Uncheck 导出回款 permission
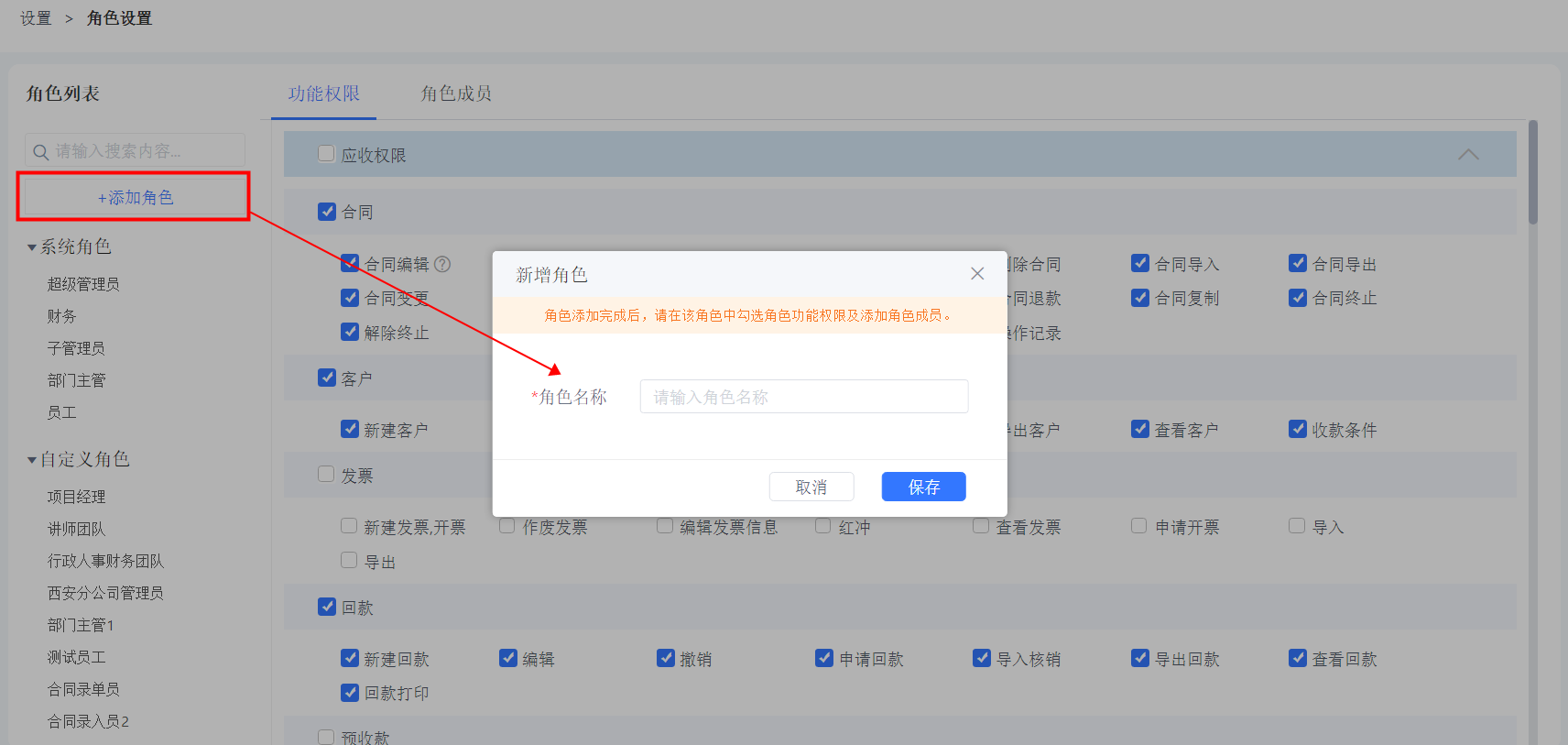Screen dimensions: 1568x745 [x=1140, y=658]
